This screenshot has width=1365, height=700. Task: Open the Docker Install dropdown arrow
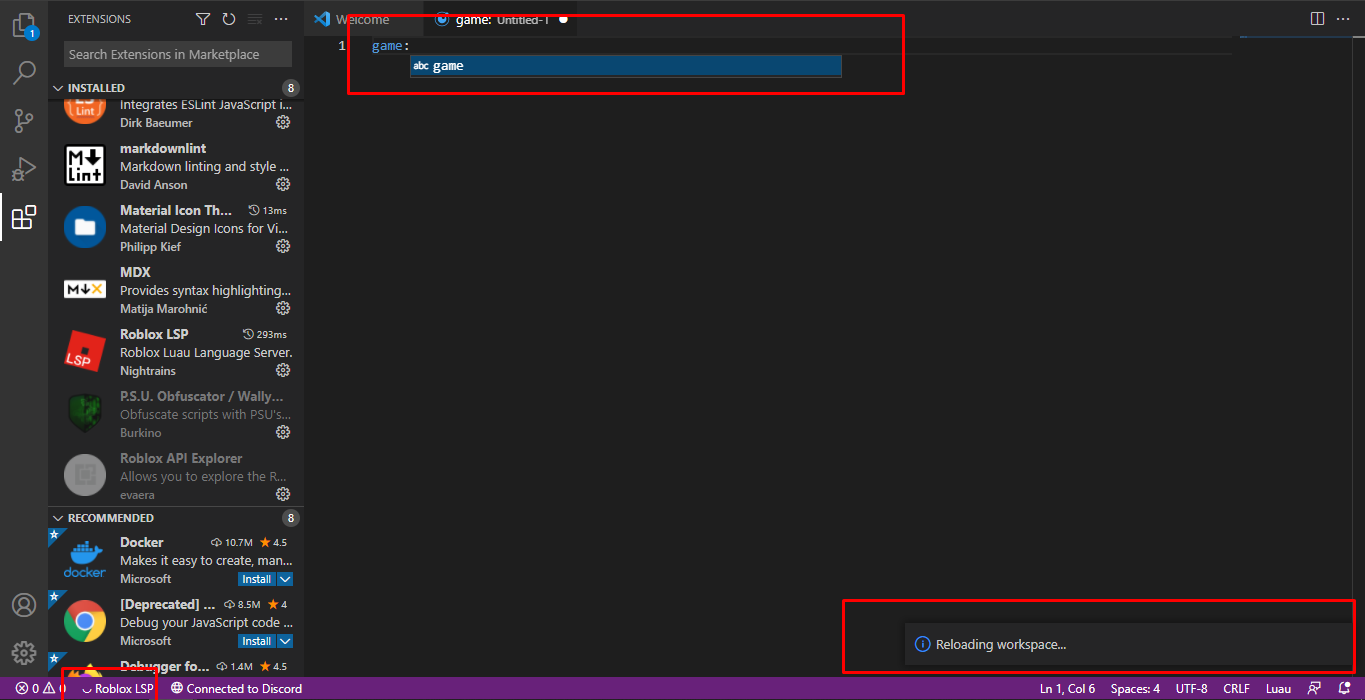[x=286, y=578]
